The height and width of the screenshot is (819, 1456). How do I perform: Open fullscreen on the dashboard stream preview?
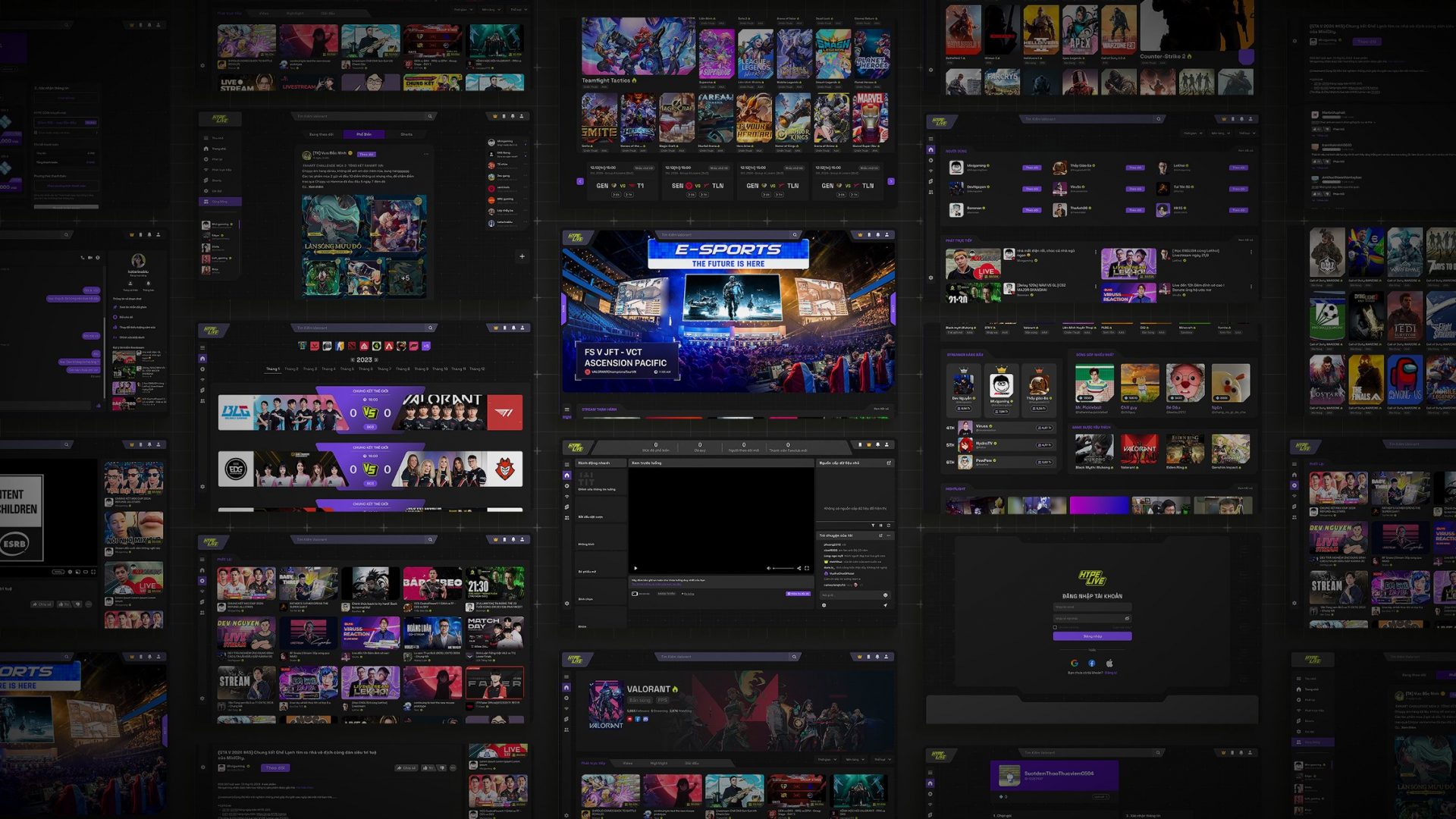[x=807, y=568]
